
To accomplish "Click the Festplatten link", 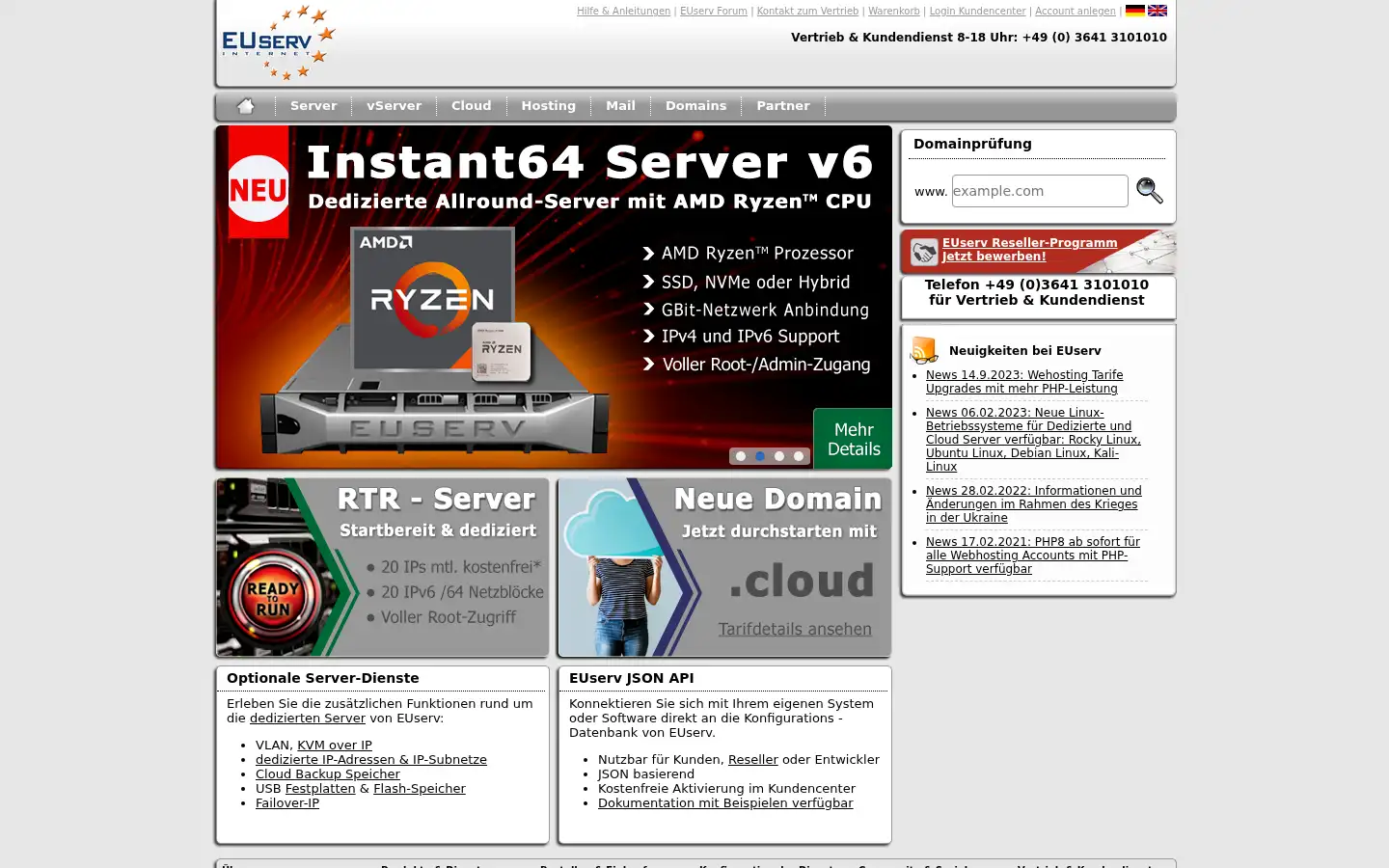I will 320,789.
